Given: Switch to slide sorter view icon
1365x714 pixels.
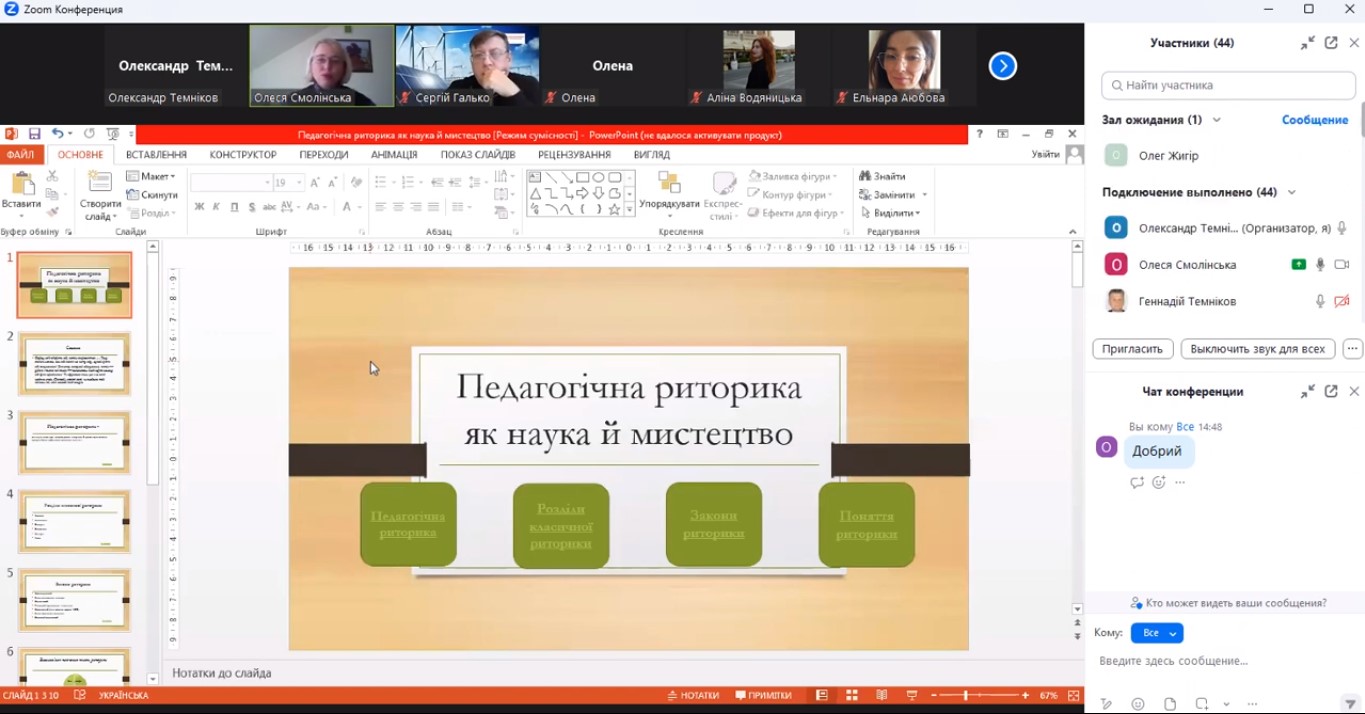Looking at the screenshot, I should point(852,695).
